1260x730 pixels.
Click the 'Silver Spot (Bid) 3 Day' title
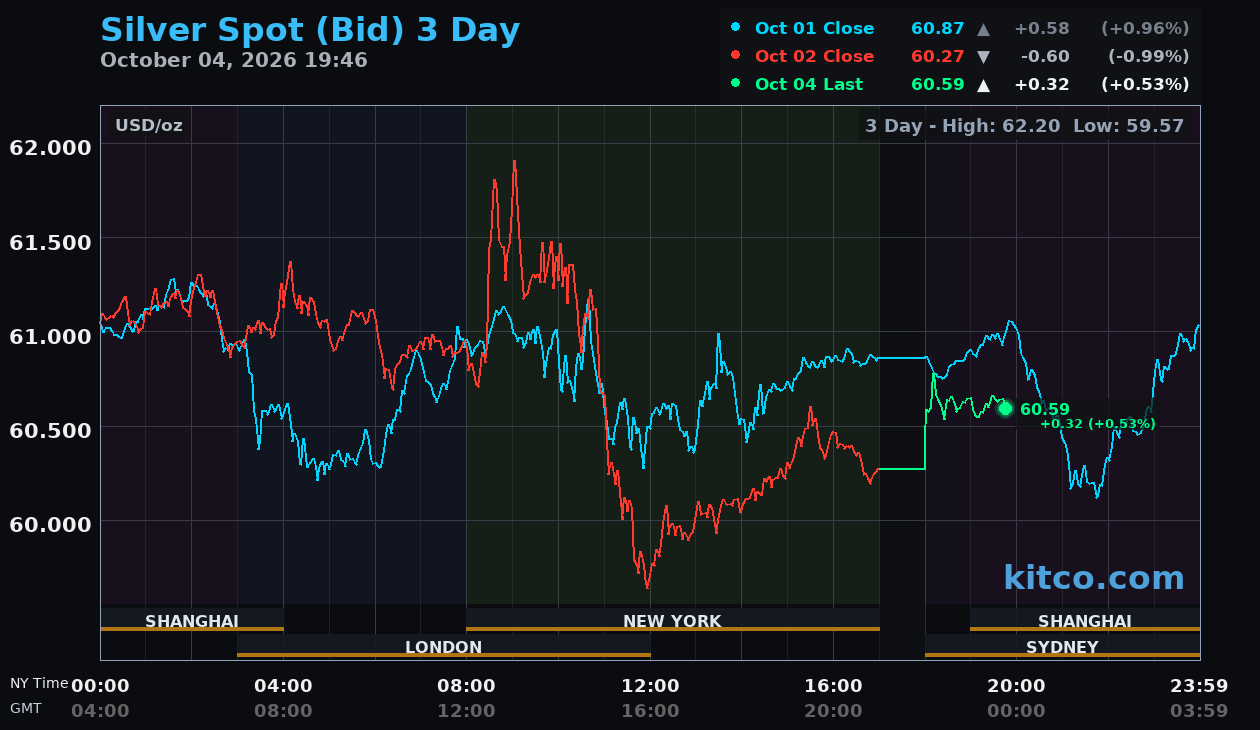(x=310, y=30)
